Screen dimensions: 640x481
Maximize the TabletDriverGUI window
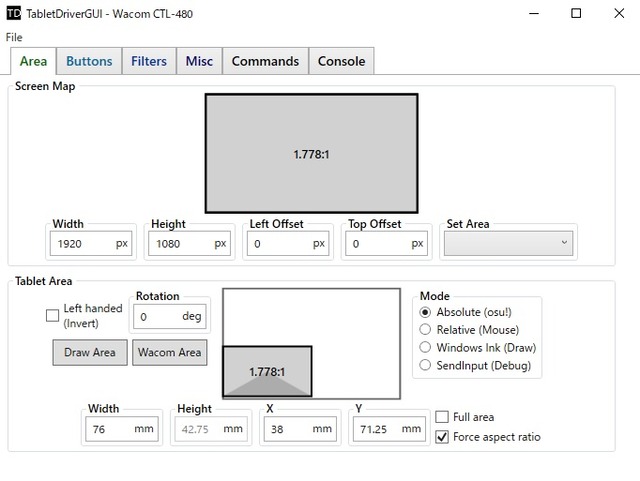[x=576, y=13]
